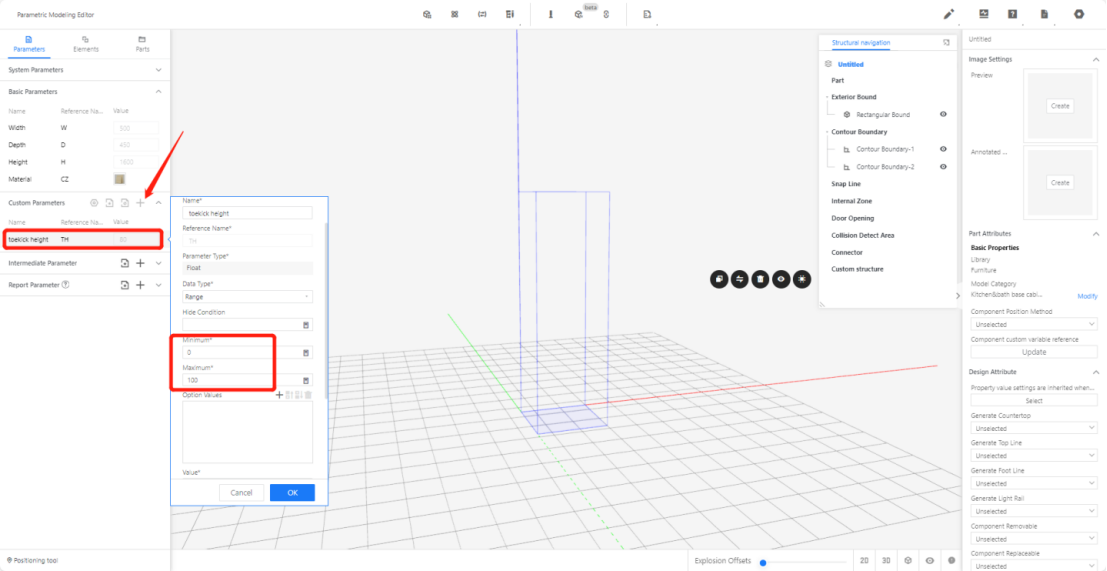Click the Modify link for Model Category
Viewport: 1107px width, 571px height.
pyautogui.click(x=1086, y=296)
